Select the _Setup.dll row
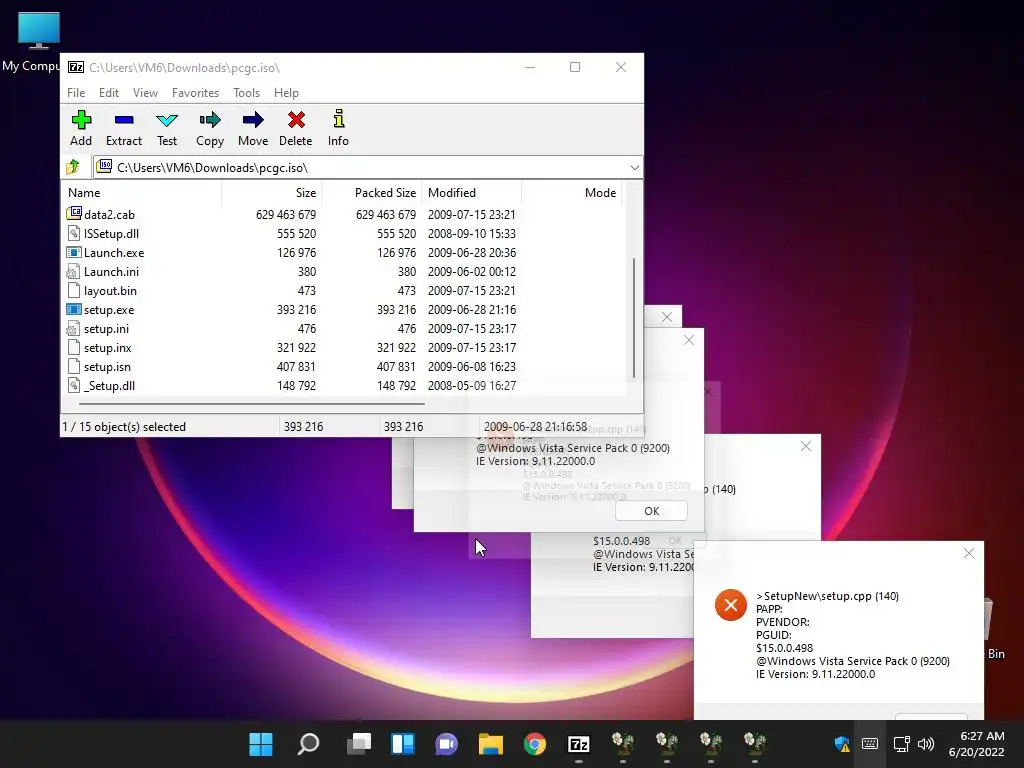Image resolution: width=1024 pixels, height=768 pixels. pos(344,385)
